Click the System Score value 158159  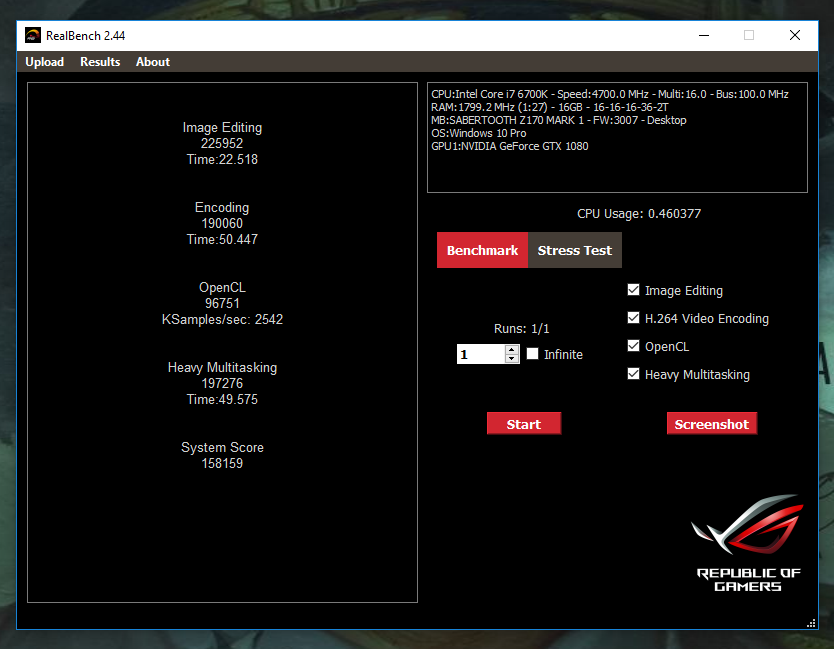click(x=222, y=463)
